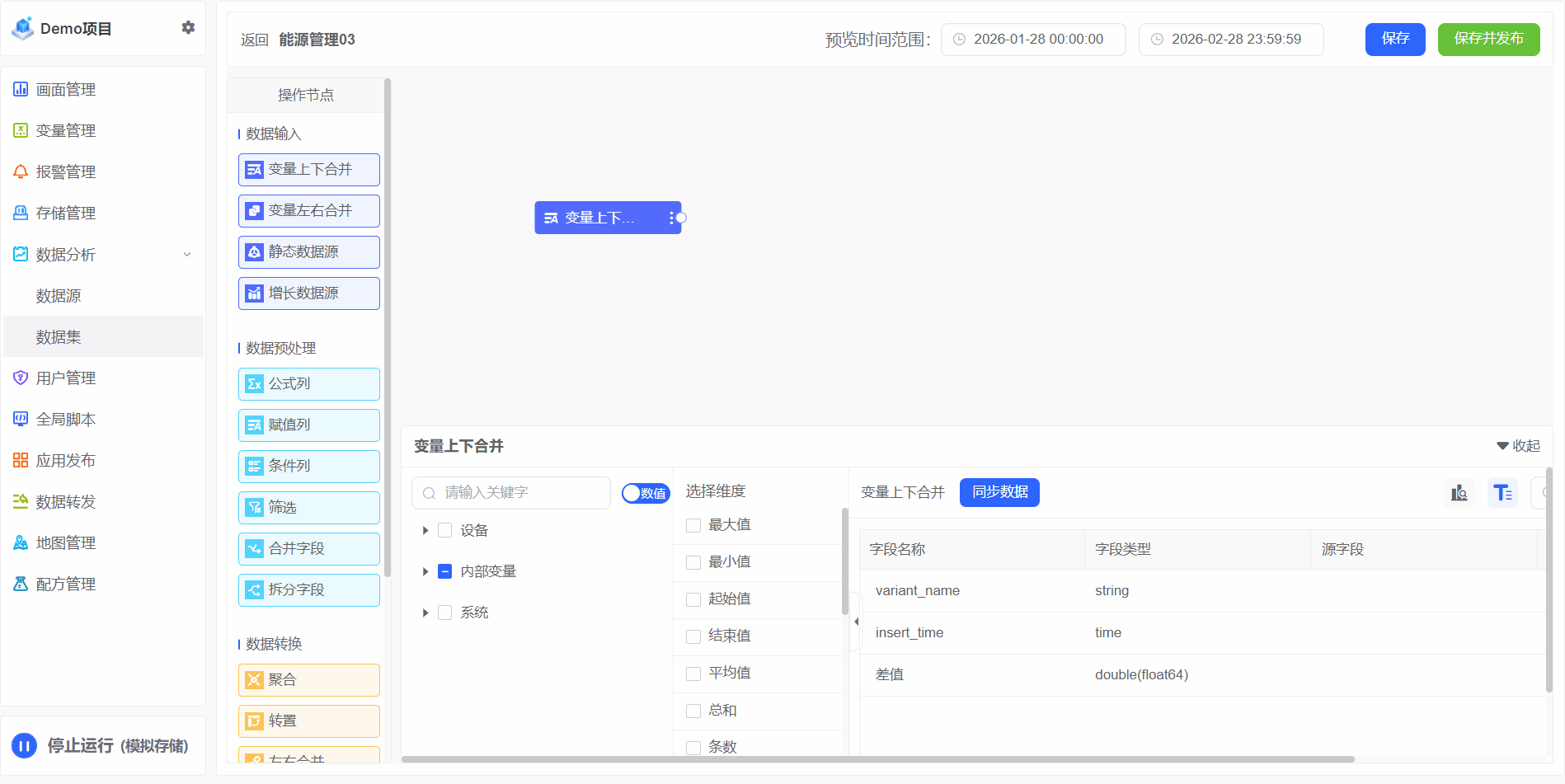1565x784 pixels.
Task: Click the blue text format icon
Action: [x=1502, y=493]
